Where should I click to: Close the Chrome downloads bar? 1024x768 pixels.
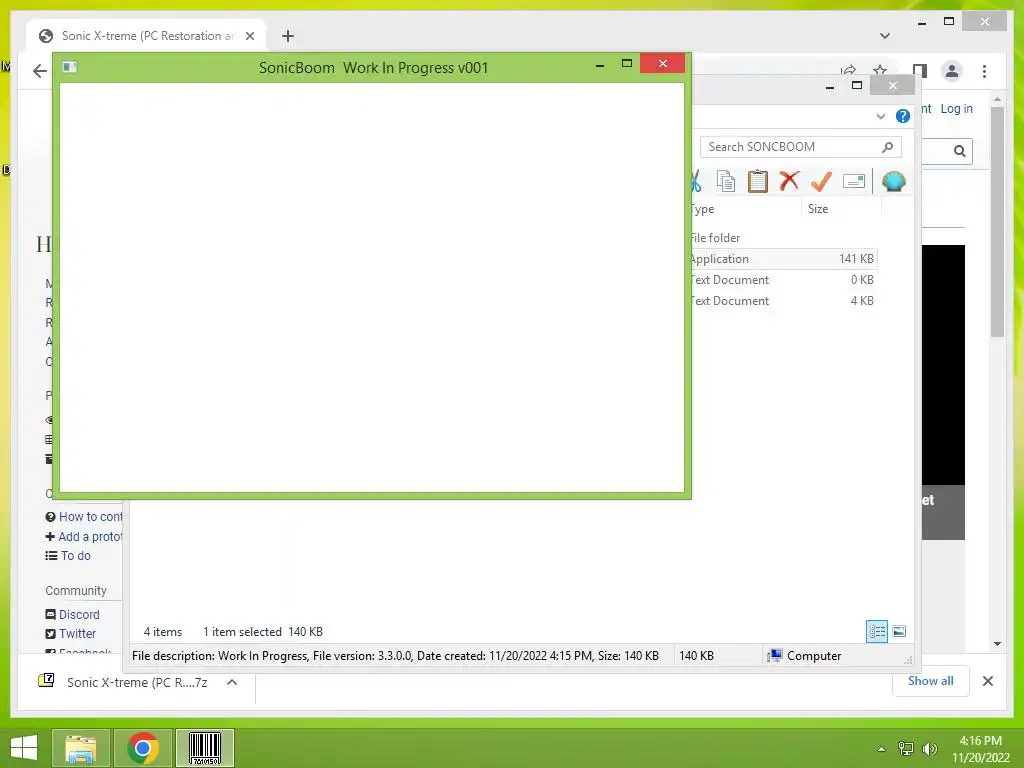(988, 681)
